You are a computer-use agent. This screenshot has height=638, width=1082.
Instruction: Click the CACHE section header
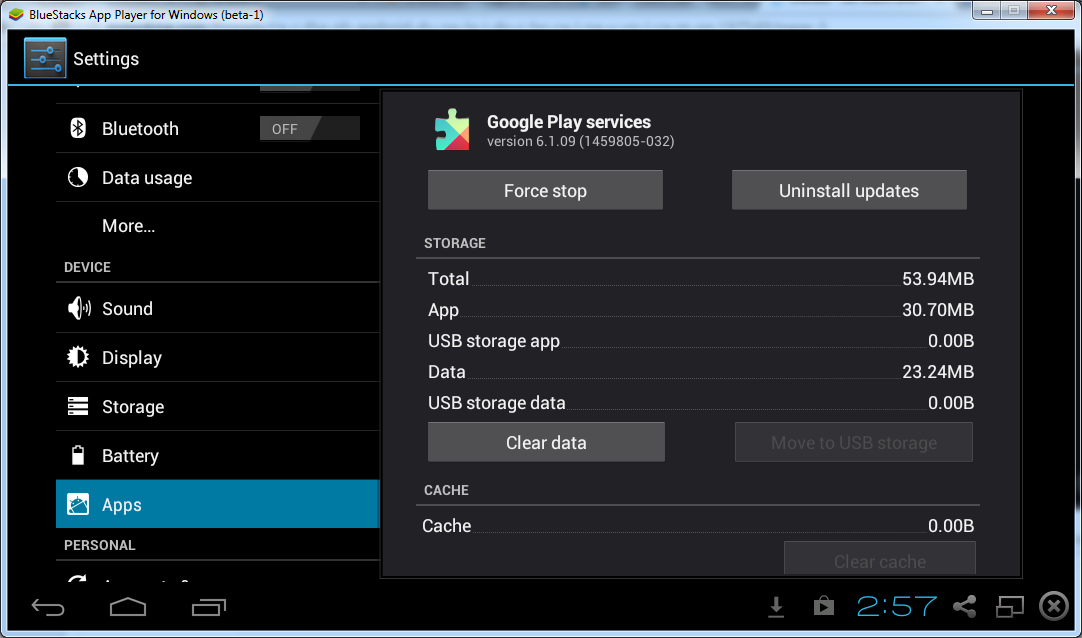pyautogui.click(x=446, y=490)
